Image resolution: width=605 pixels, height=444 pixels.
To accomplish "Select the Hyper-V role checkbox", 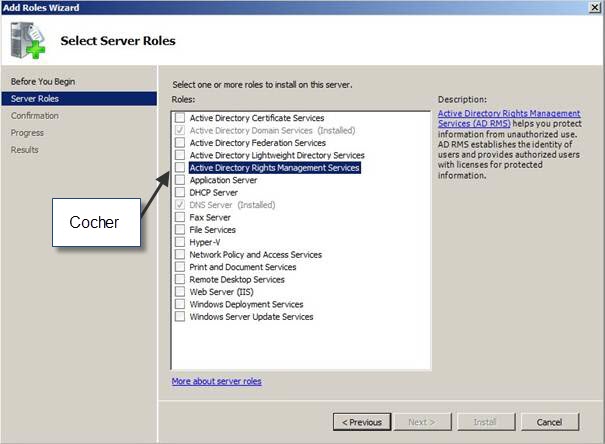I will 180,242.
